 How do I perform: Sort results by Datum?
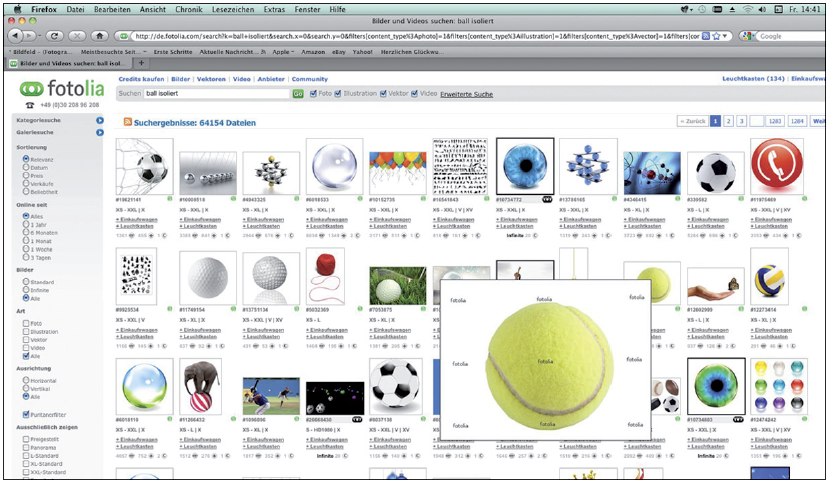(26, 167)
